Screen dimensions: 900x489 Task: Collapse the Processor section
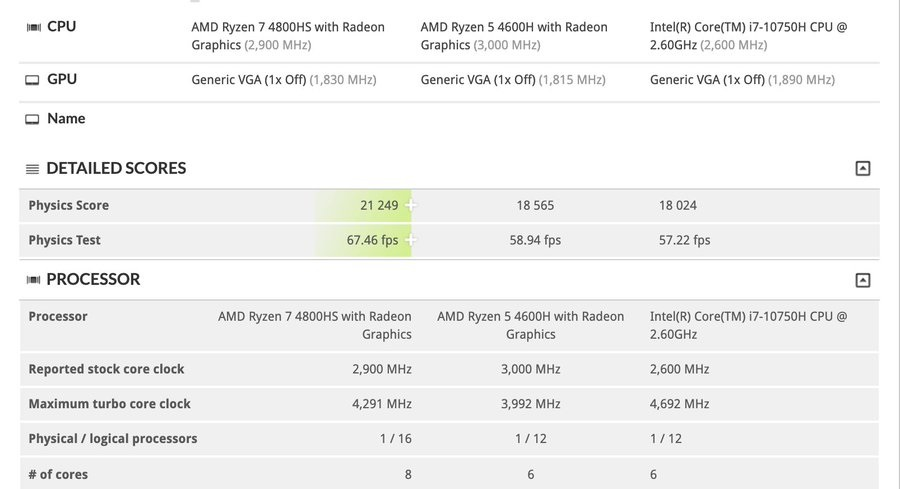(x=863, y=280)
